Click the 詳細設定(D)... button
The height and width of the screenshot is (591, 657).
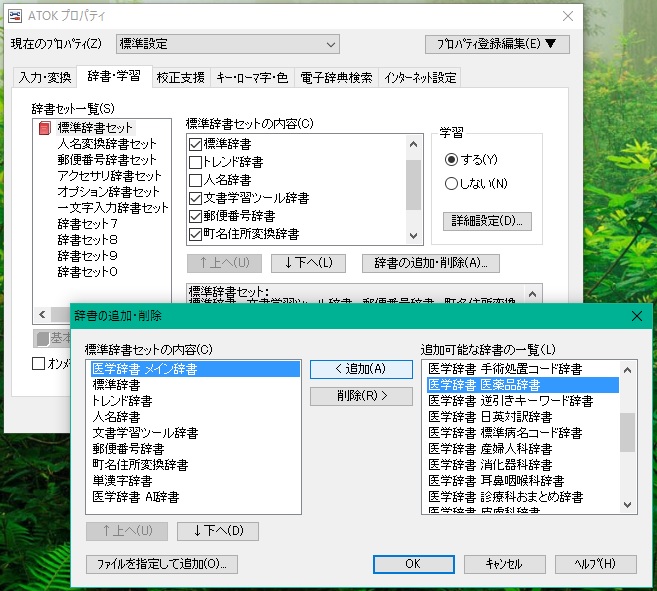coord(487,221)
